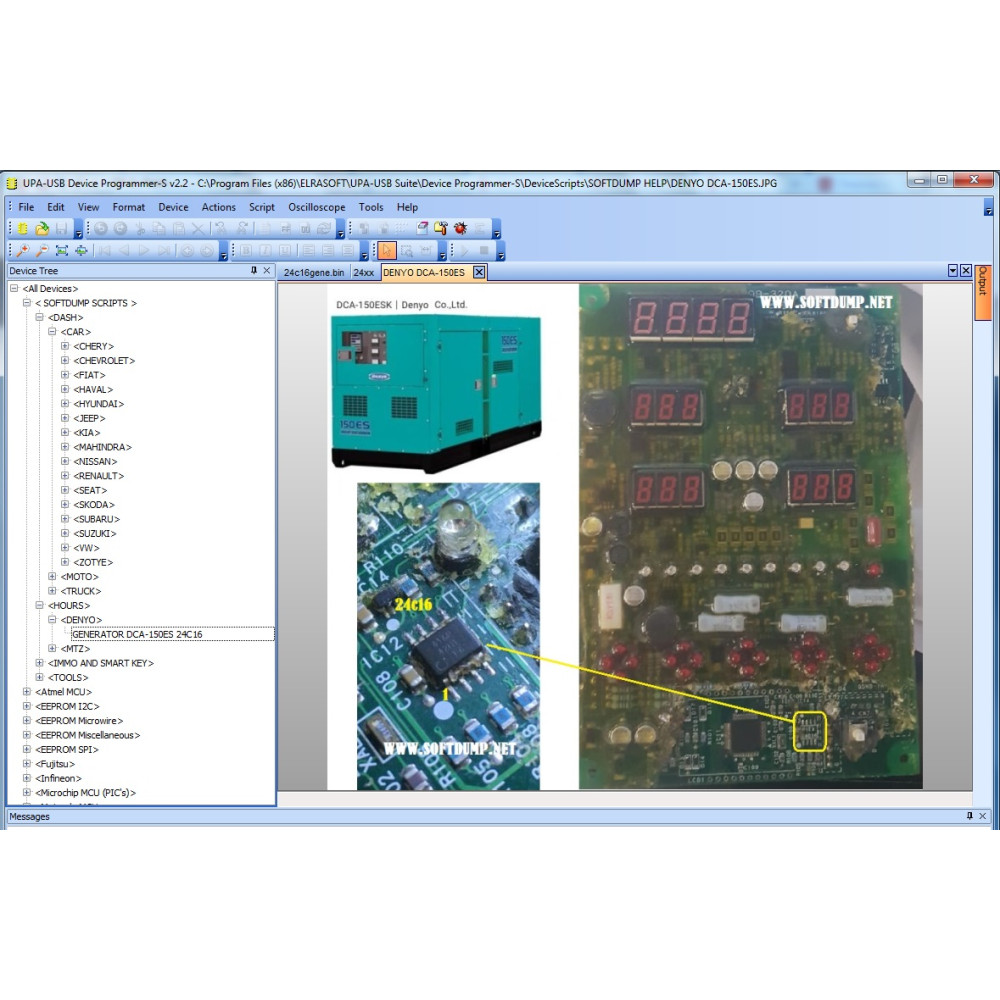Close the Device Tree panel
The width and height of the screenshot is (1000, 1000).
point(267,271)
